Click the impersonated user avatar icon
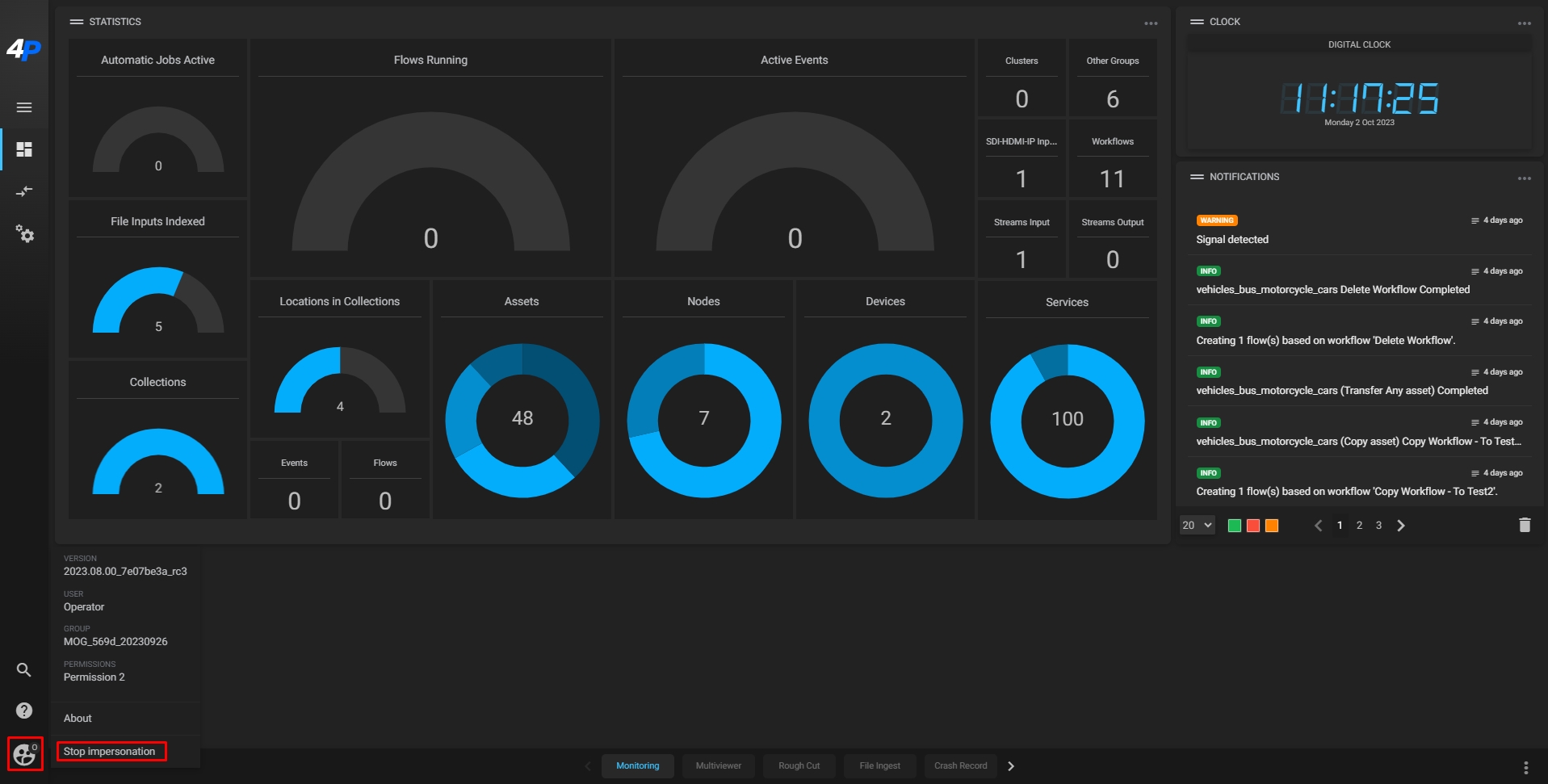The image size is (1548, 784). [x=25, y=754]
